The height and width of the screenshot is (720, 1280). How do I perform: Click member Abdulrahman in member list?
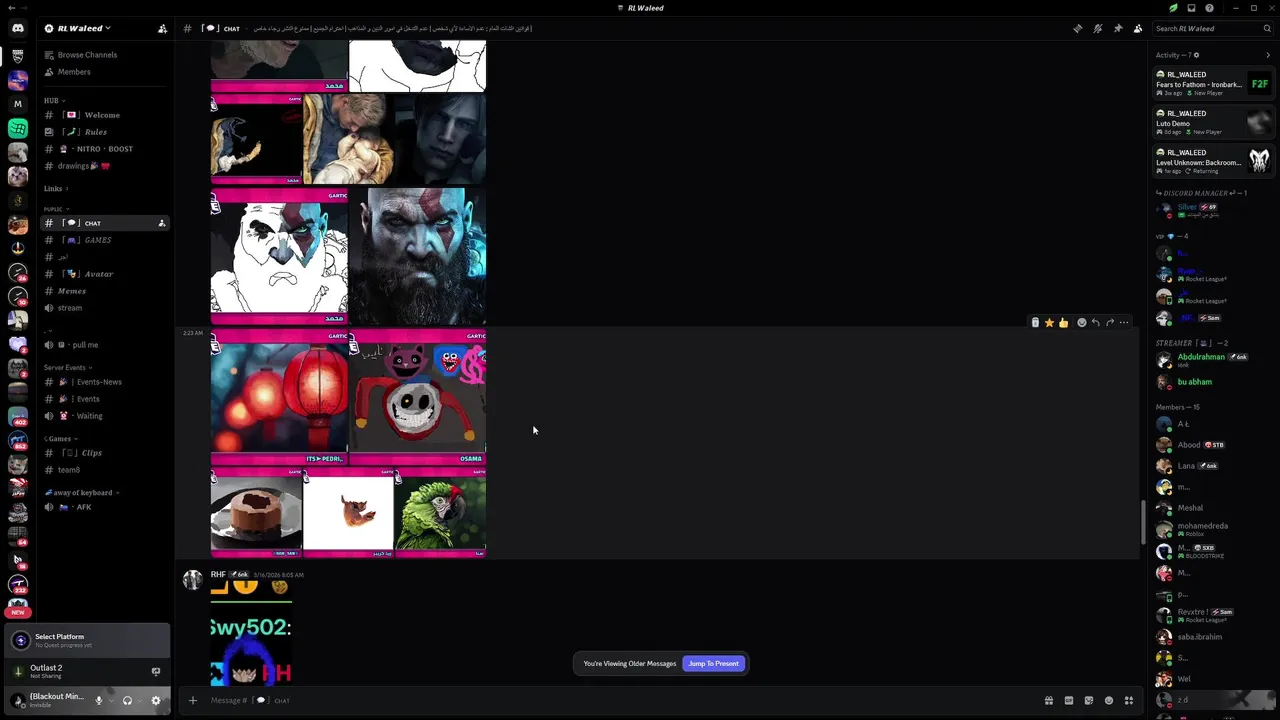click(x=1212, y=360)
